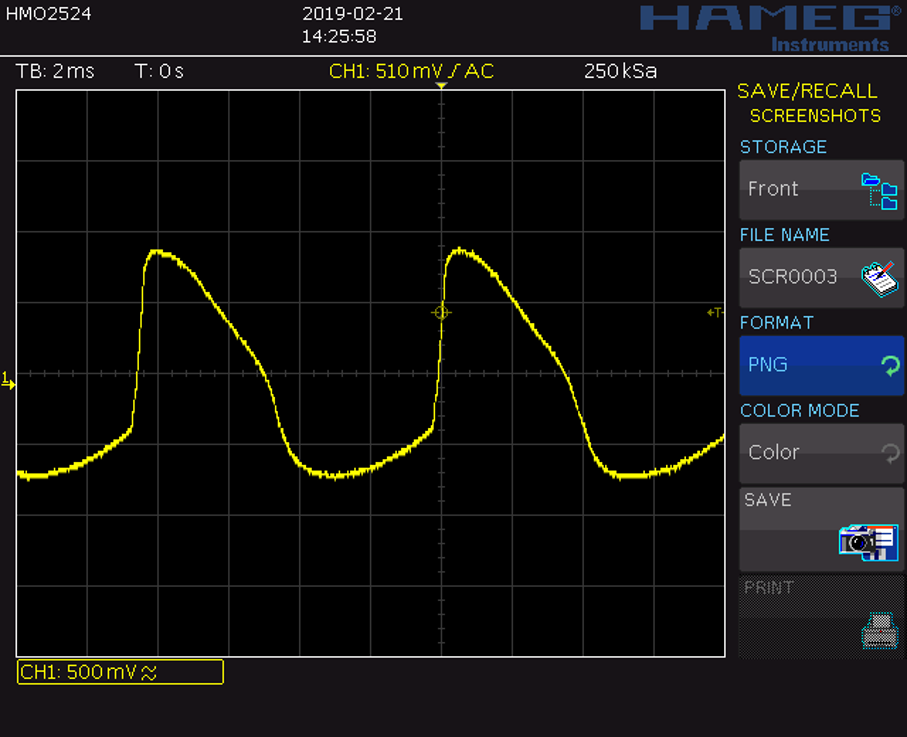Click the trigger time position triangle marker
907x737 pixels.
(x=441, y=86)
